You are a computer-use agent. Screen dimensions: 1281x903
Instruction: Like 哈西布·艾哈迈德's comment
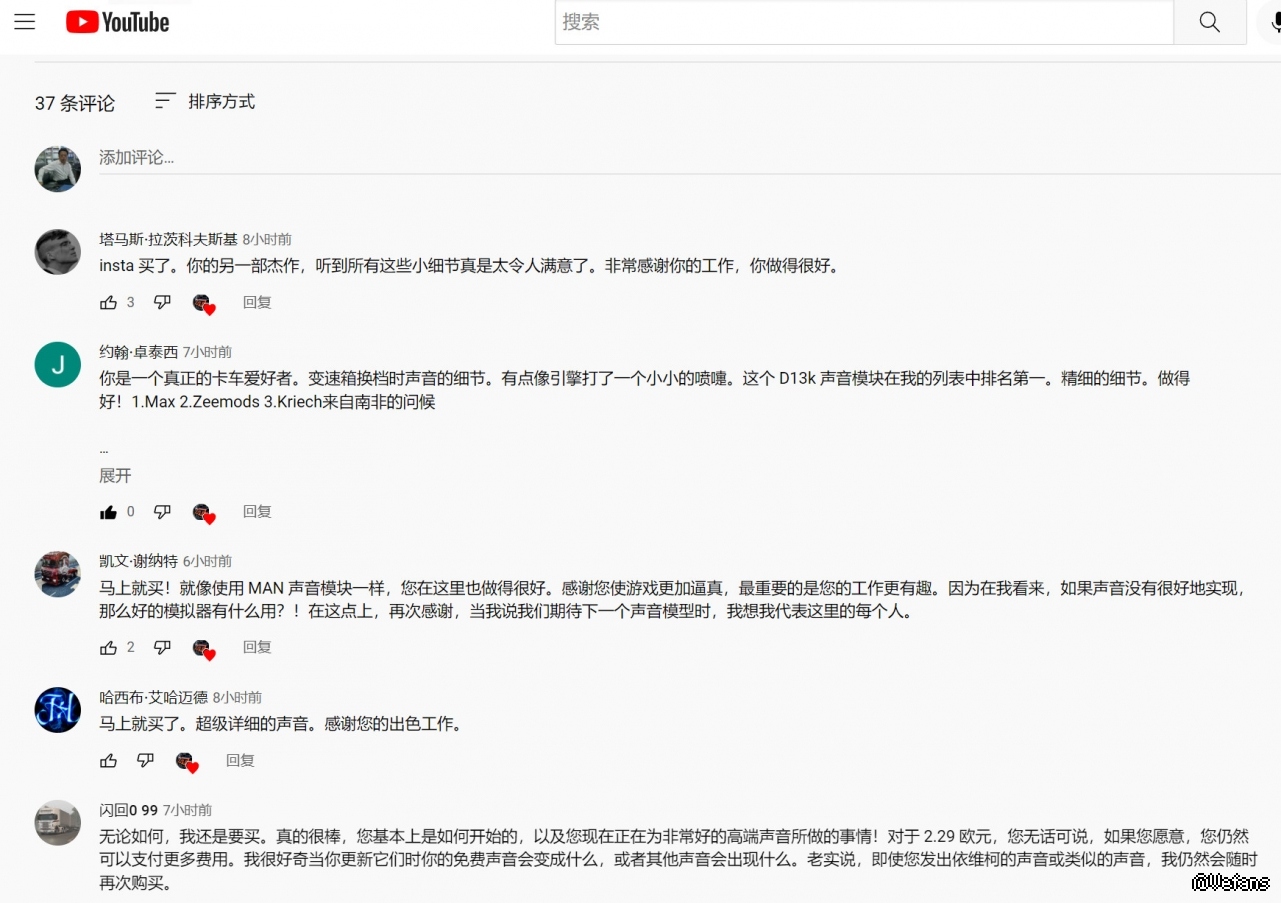coord(108,761)
